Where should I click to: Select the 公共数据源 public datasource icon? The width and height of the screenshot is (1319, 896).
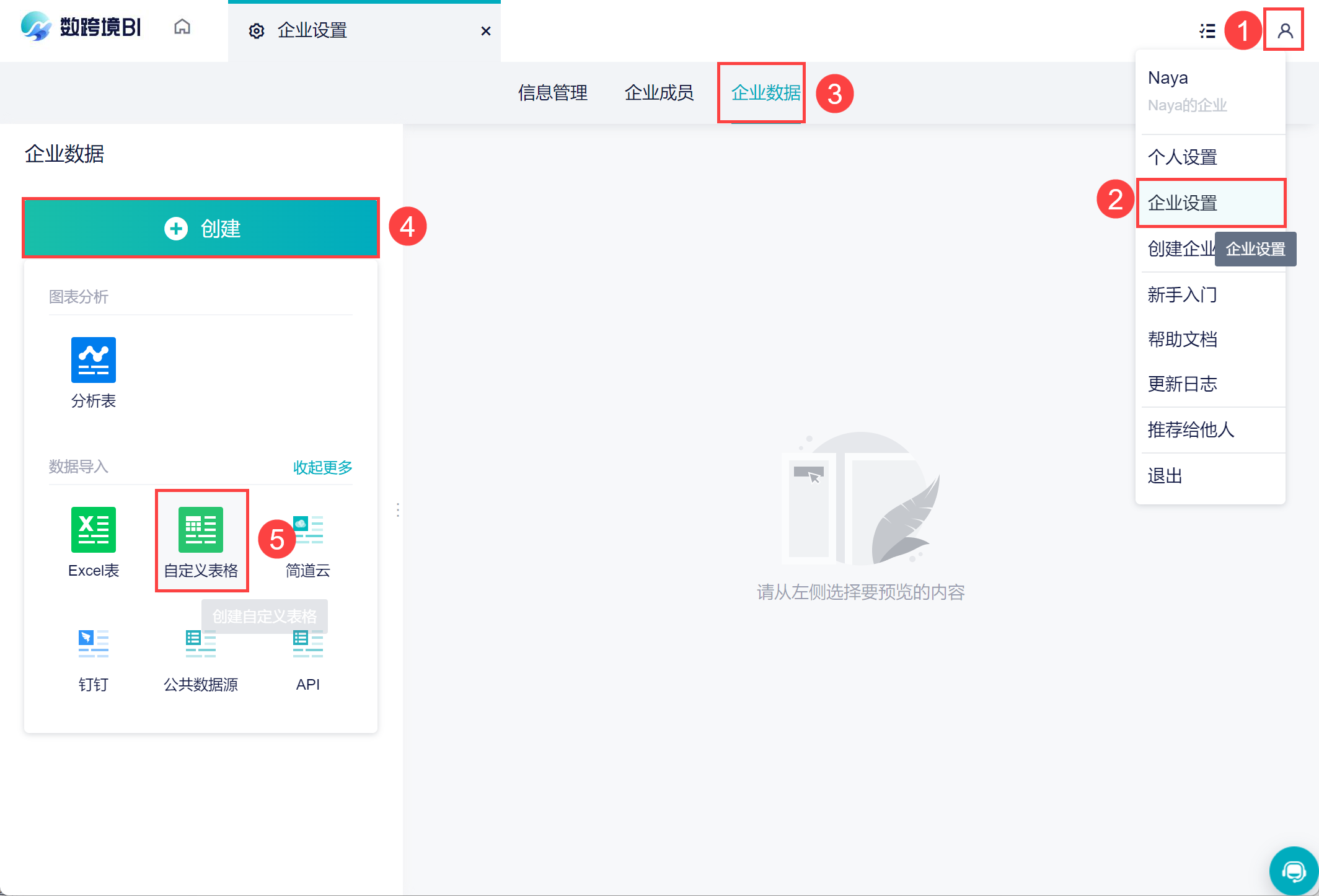point(201,644)
